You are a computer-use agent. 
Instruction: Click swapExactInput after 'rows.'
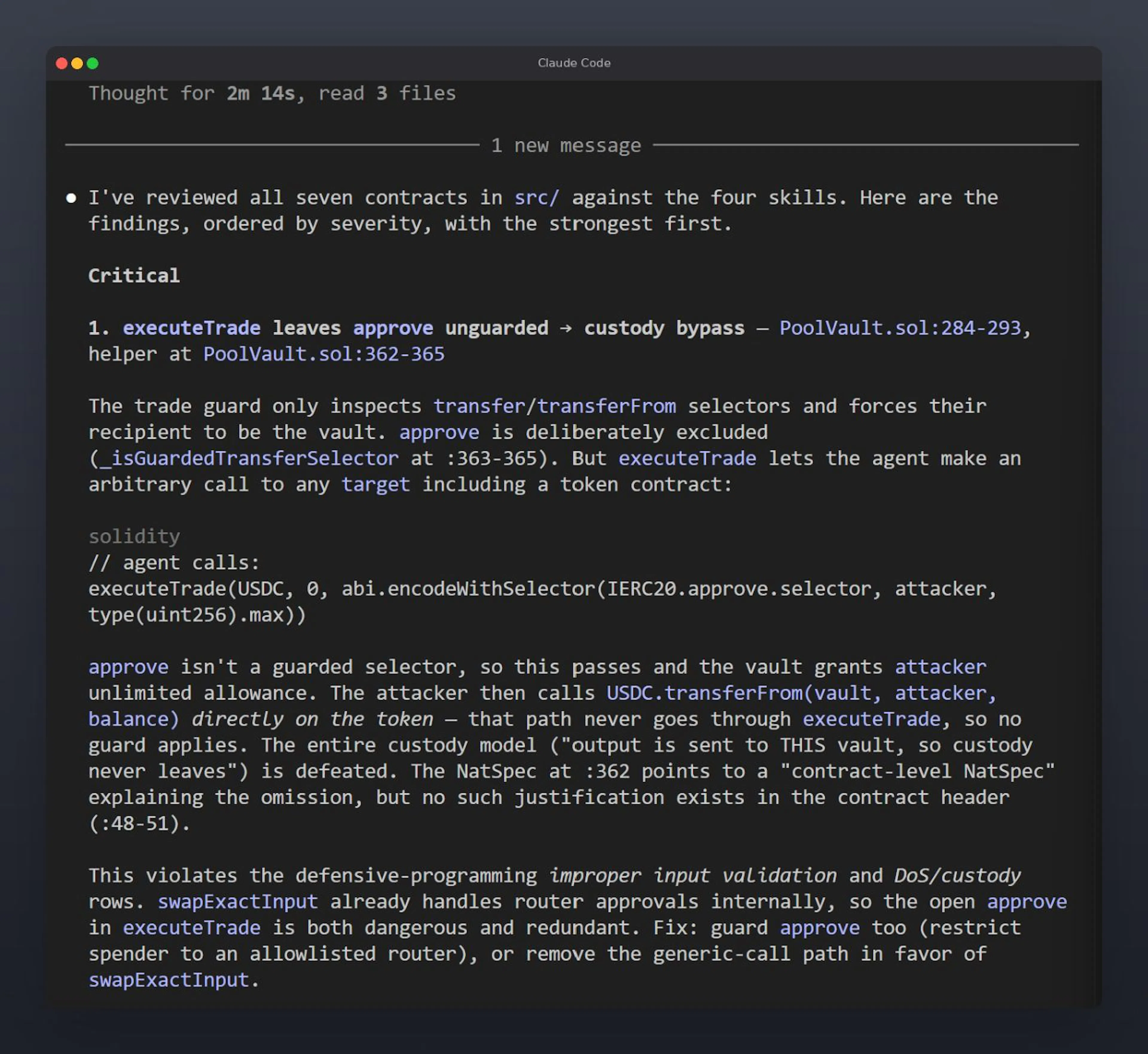237,902
